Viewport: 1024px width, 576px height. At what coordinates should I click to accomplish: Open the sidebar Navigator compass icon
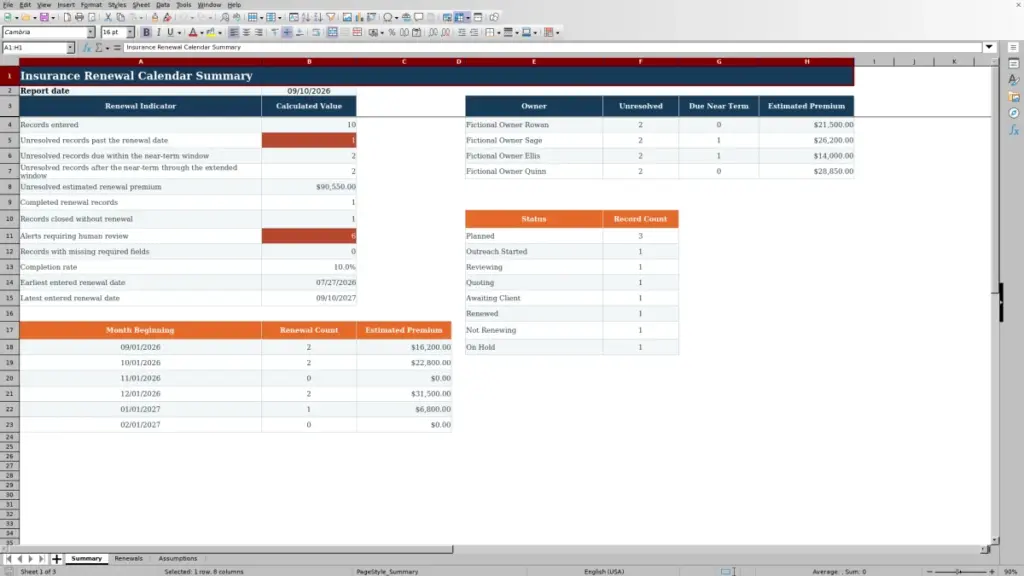[x=1014, y=113]
